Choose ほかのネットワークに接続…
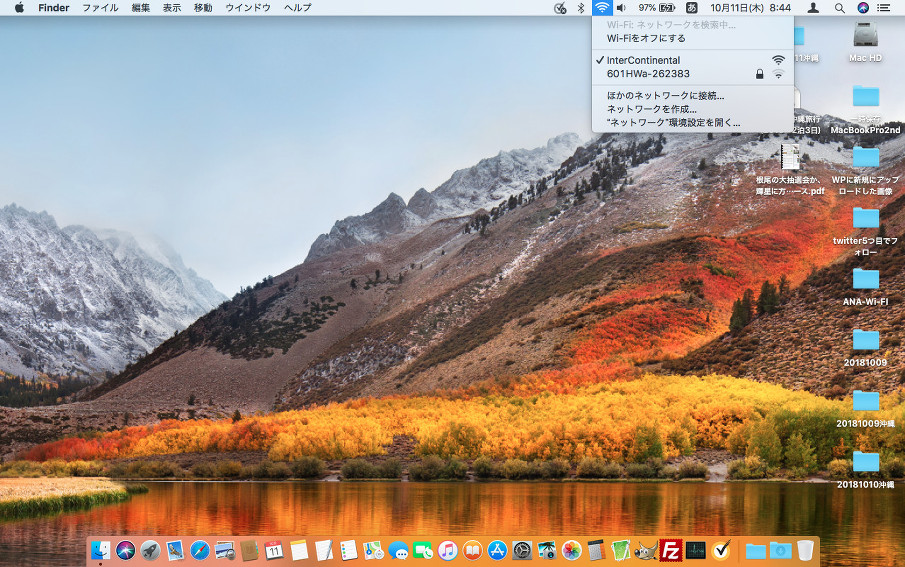905x567 pixels. [665, 96]
